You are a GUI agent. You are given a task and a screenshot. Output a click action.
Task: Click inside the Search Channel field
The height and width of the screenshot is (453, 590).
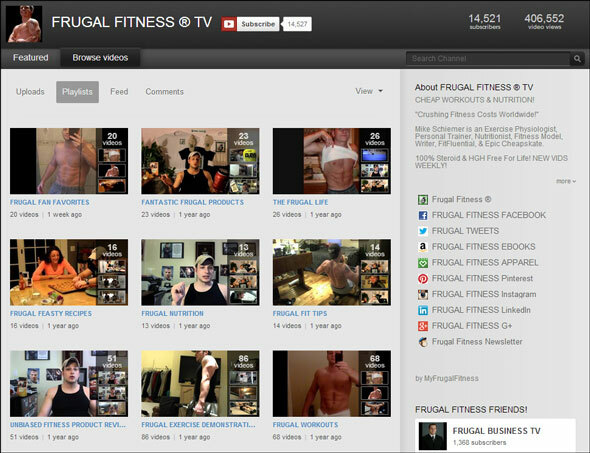[488, 59]
